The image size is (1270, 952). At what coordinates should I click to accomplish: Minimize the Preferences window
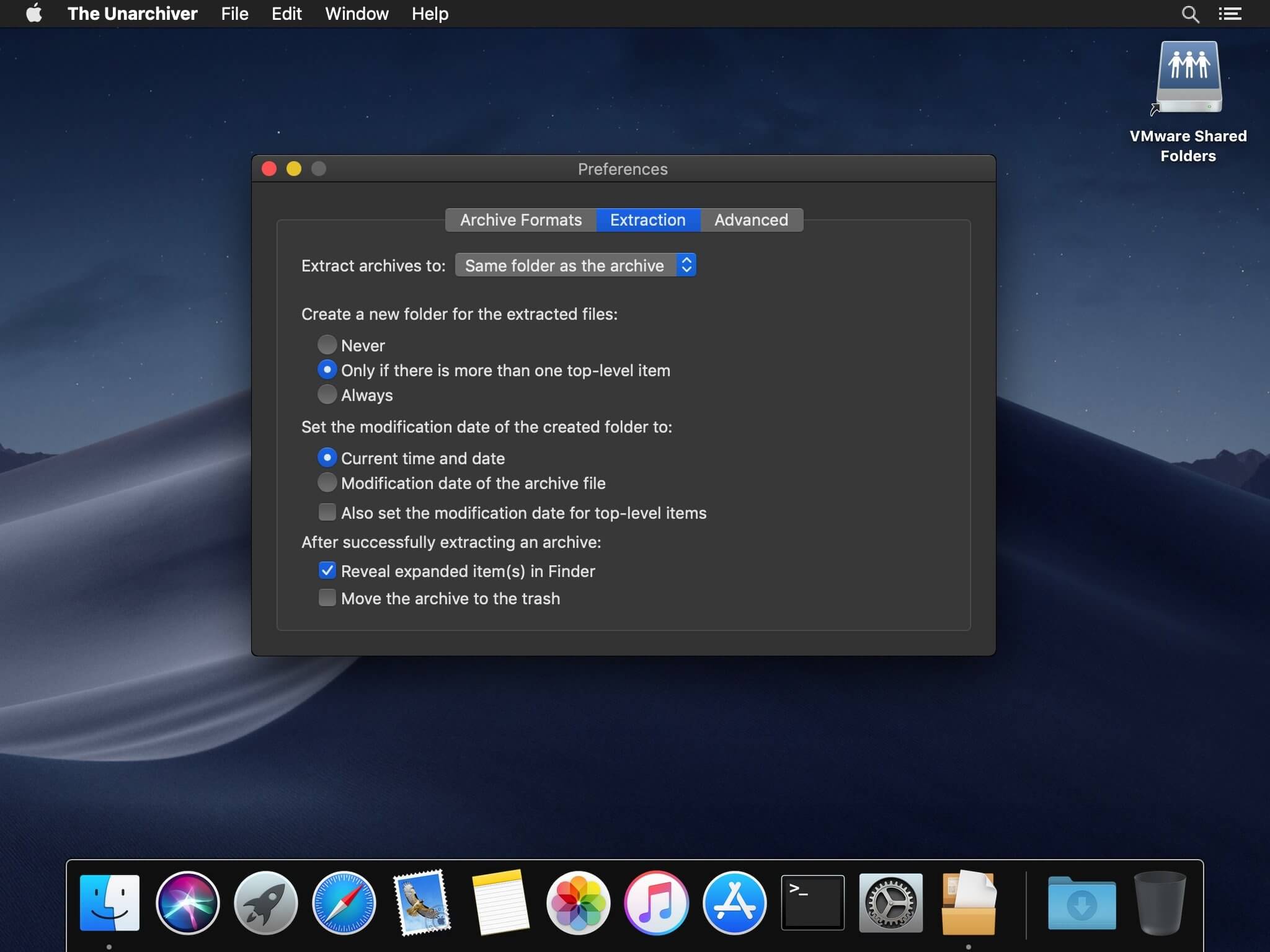pyautogui.click(x=294, y=169)
